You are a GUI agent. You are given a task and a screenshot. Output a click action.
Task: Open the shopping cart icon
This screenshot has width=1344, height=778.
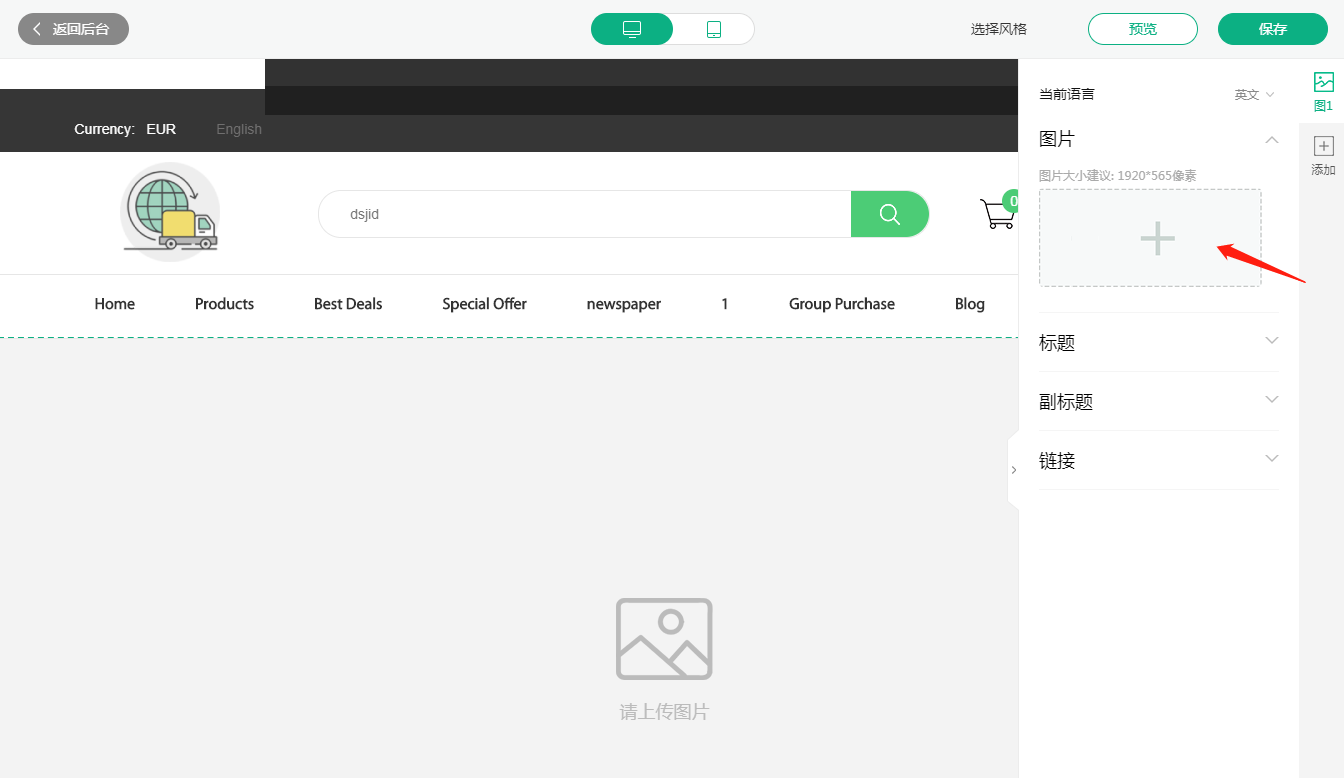click(998, 212)
